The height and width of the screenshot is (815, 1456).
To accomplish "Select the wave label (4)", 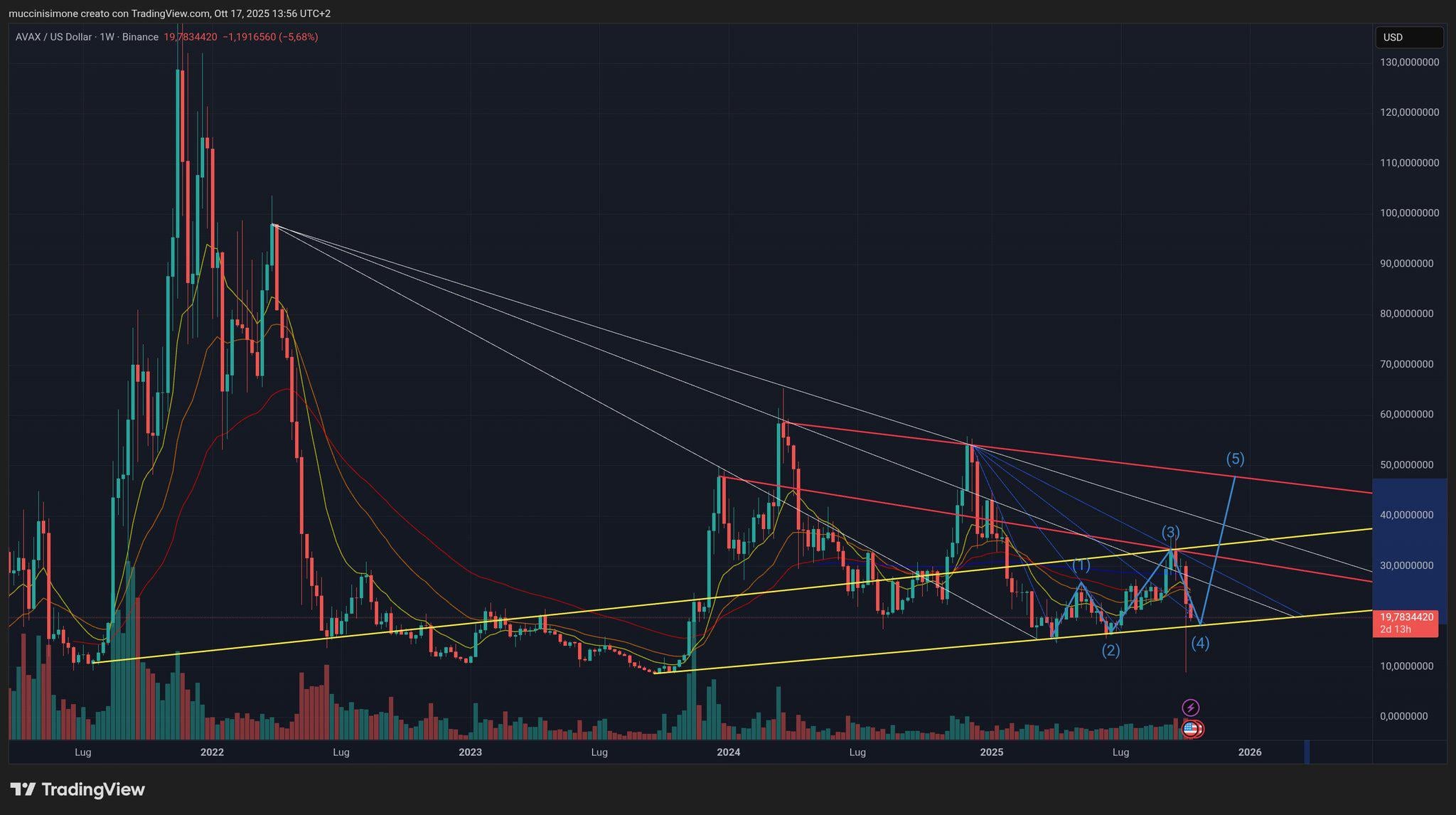I will pos(1200,643).
